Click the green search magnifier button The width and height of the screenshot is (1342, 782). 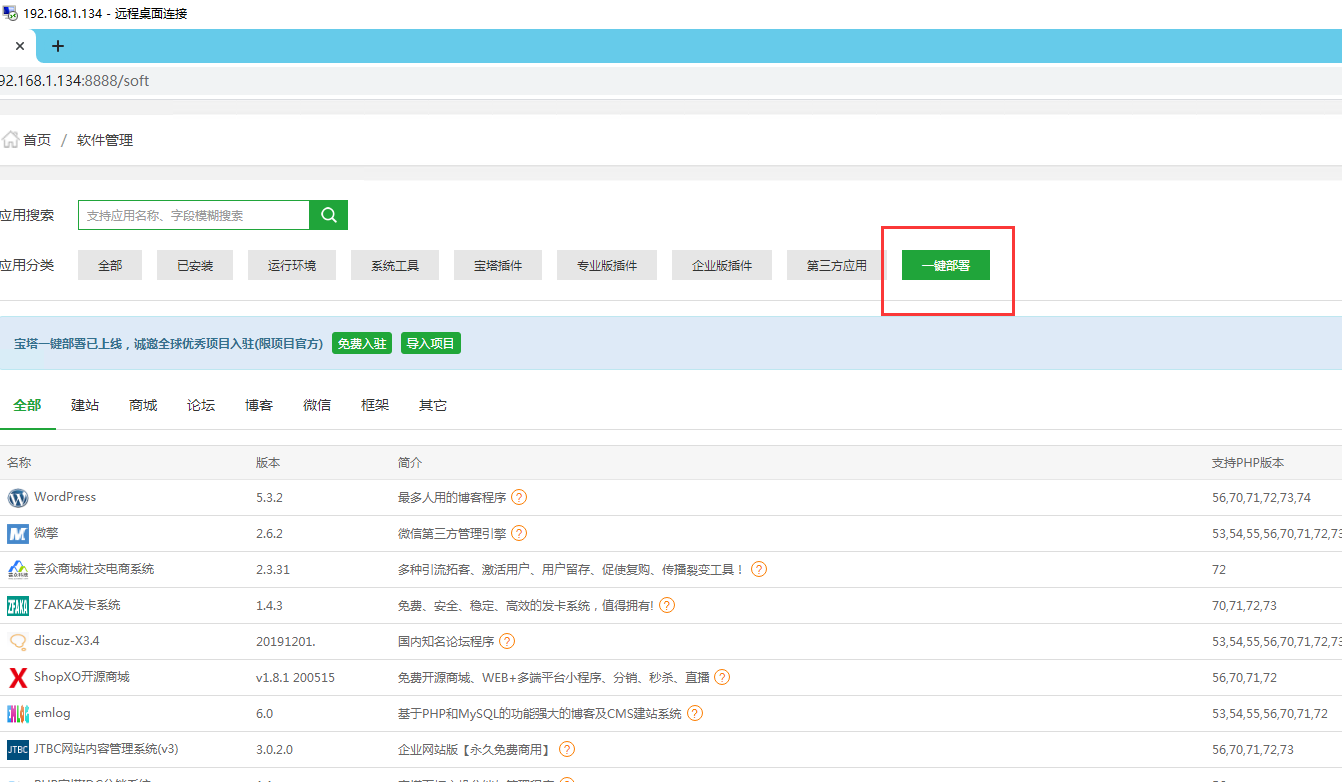coord(329,215)
